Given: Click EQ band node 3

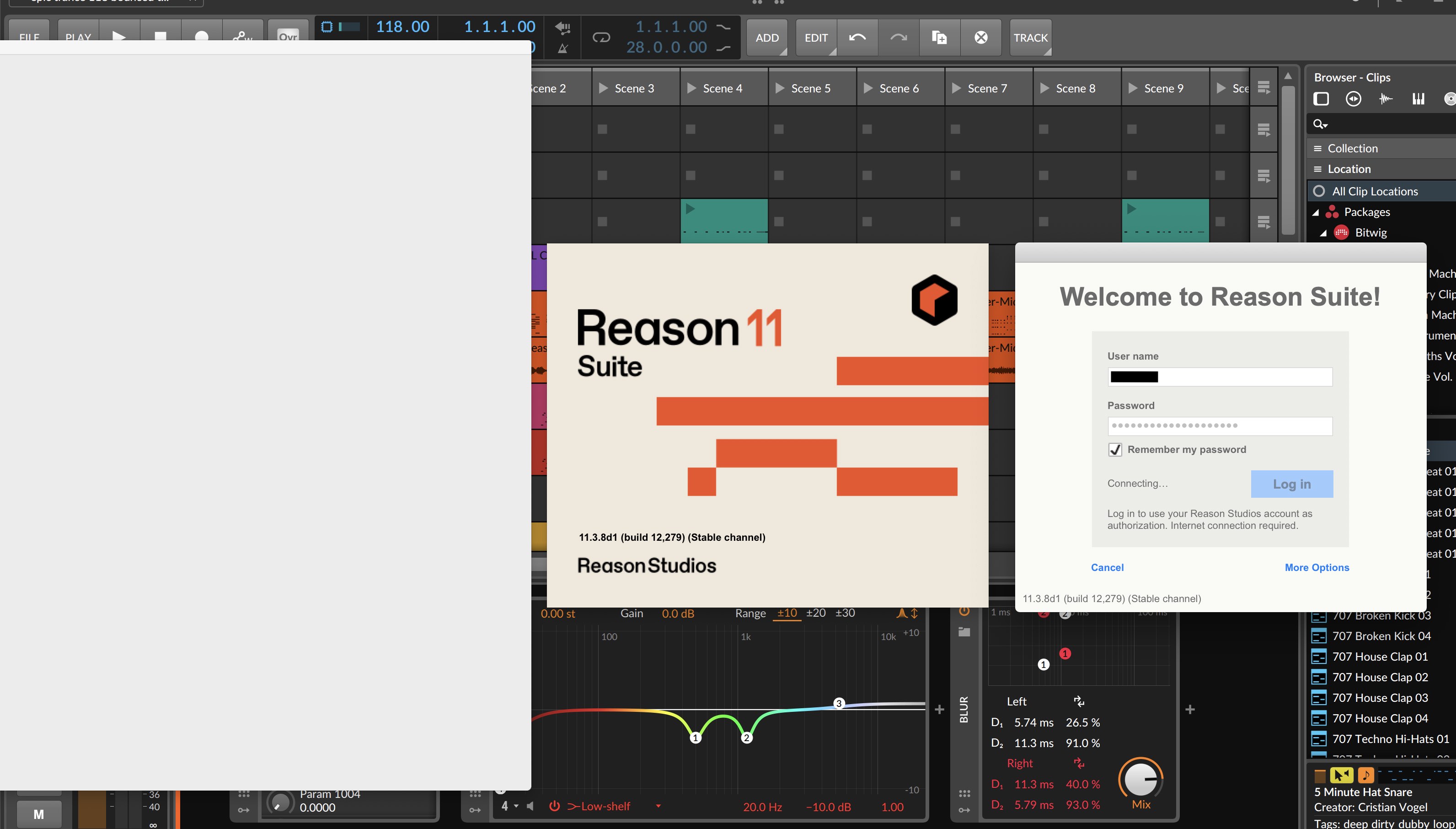Looking at the screenshot, I should 838,704.
